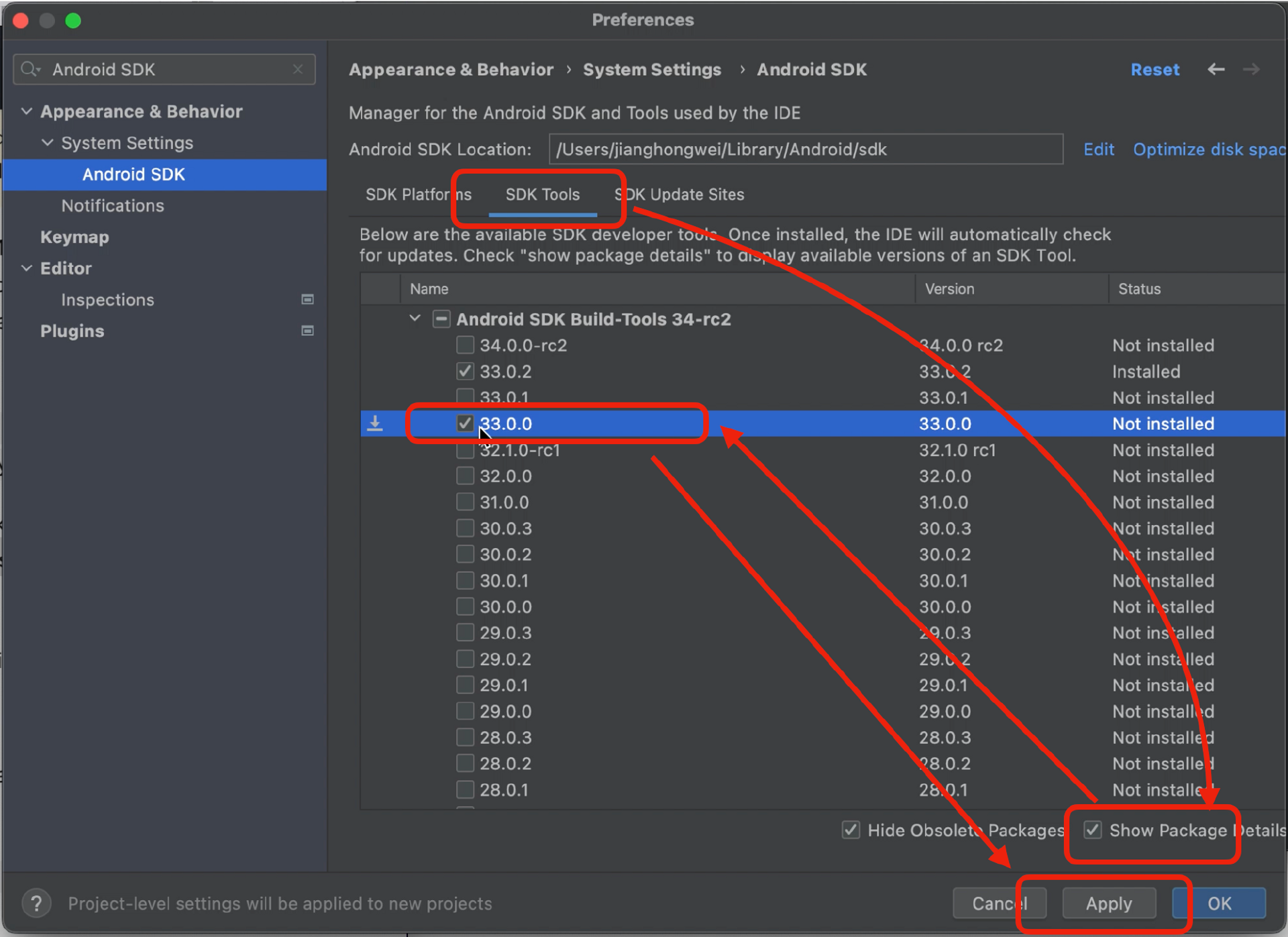Check the 31.0.0 build tools box

pos(465,502)
